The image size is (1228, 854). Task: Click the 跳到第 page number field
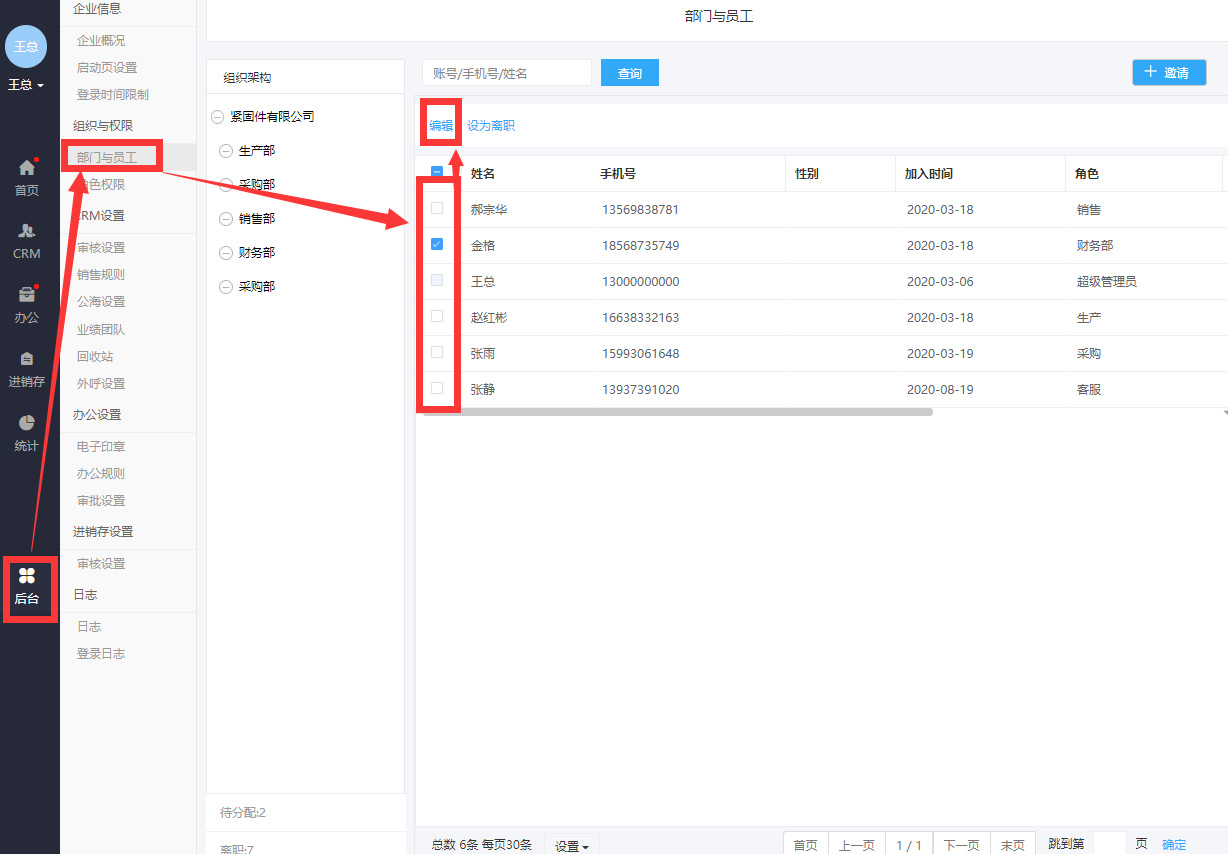coord(1110,844)
